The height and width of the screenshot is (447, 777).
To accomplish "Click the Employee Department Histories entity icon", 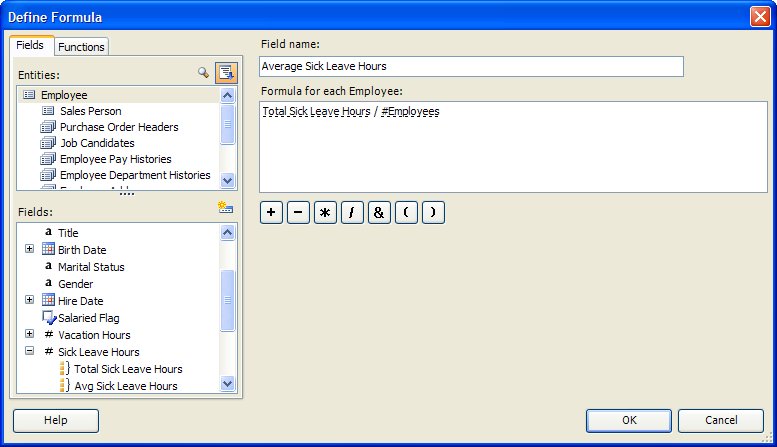I will coord(48,175).
